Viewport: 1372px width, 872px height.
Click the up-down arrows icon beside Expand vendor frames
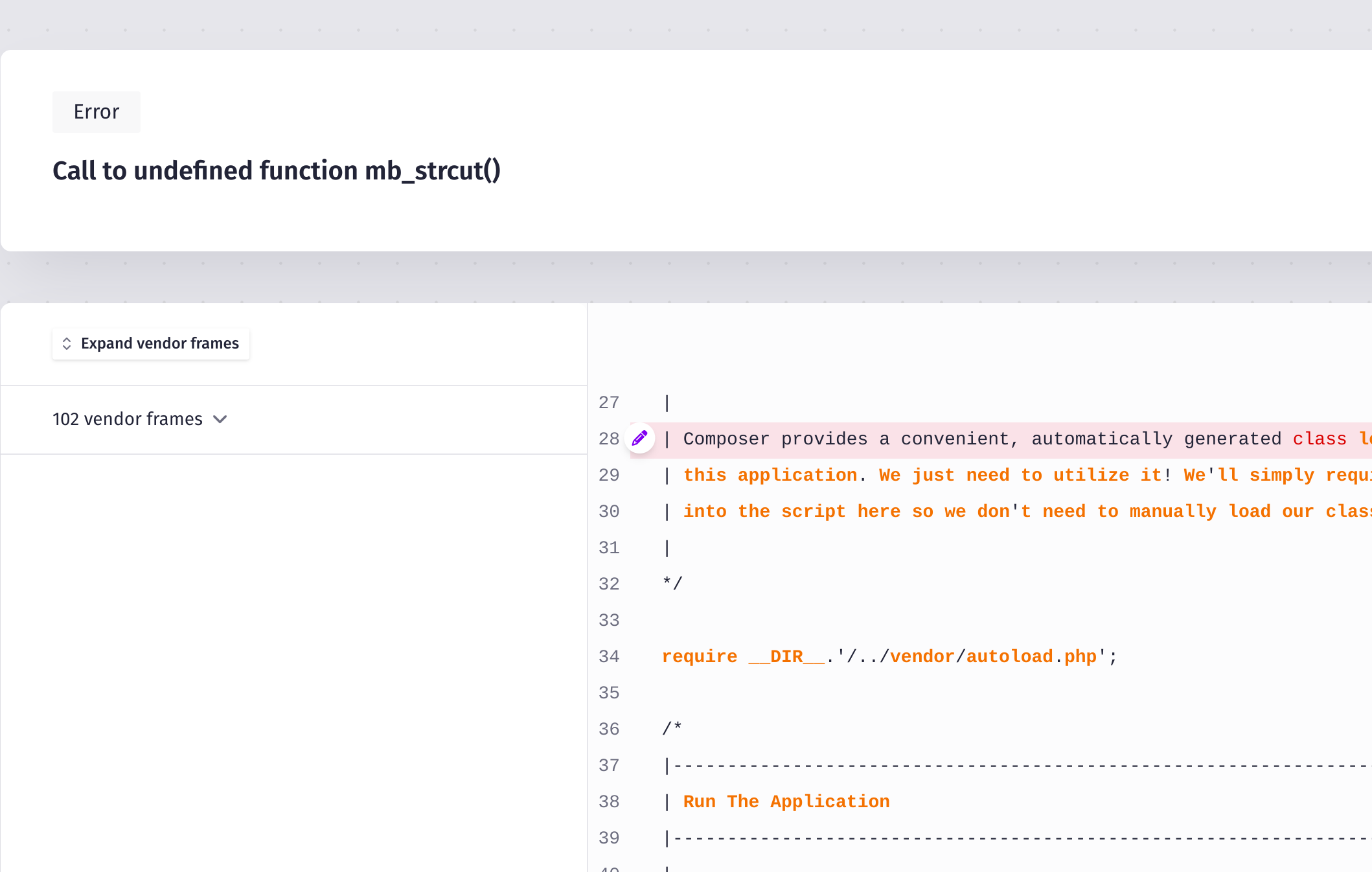[x=67, y=343]
